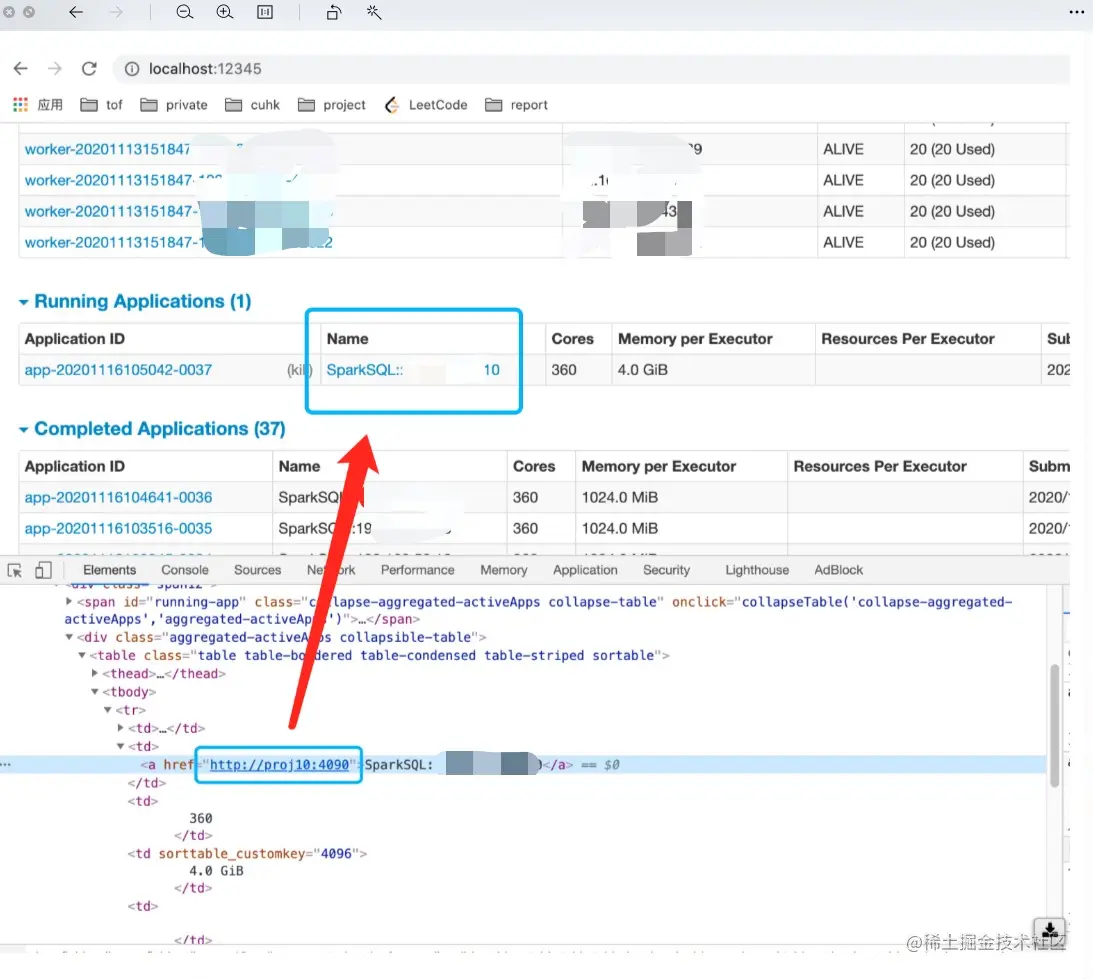
Task: Collapse the table node in DevTools
Action: [x=82, y=655]
